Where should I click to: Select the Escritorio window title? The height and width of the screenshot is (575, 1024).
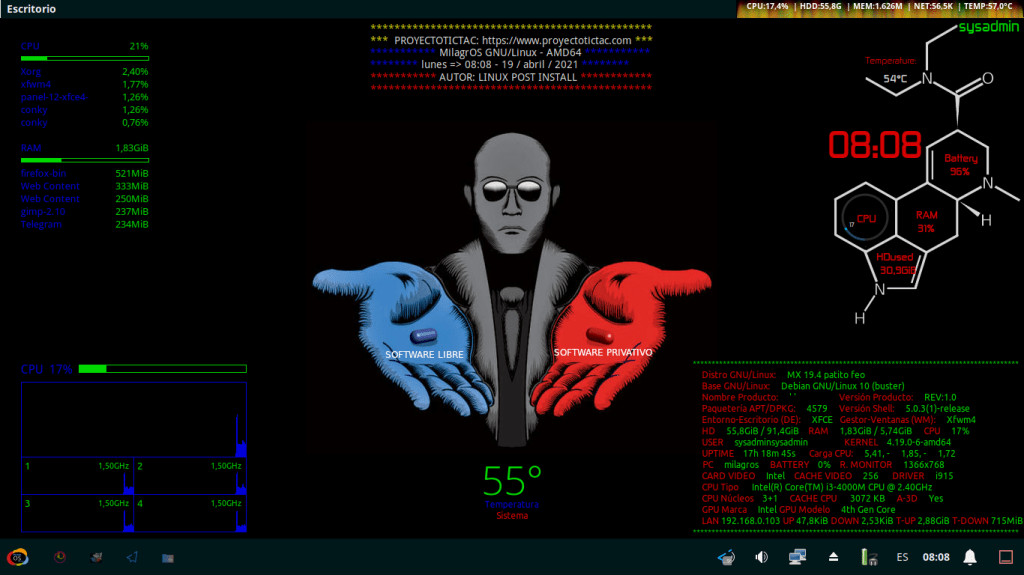tap(32, 8)
